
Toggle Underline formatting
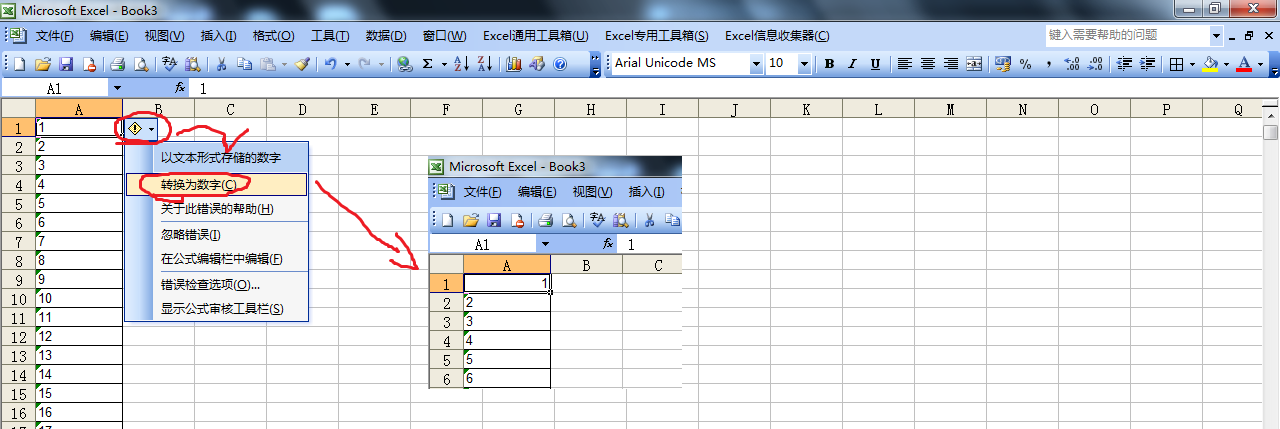[875, 64]
